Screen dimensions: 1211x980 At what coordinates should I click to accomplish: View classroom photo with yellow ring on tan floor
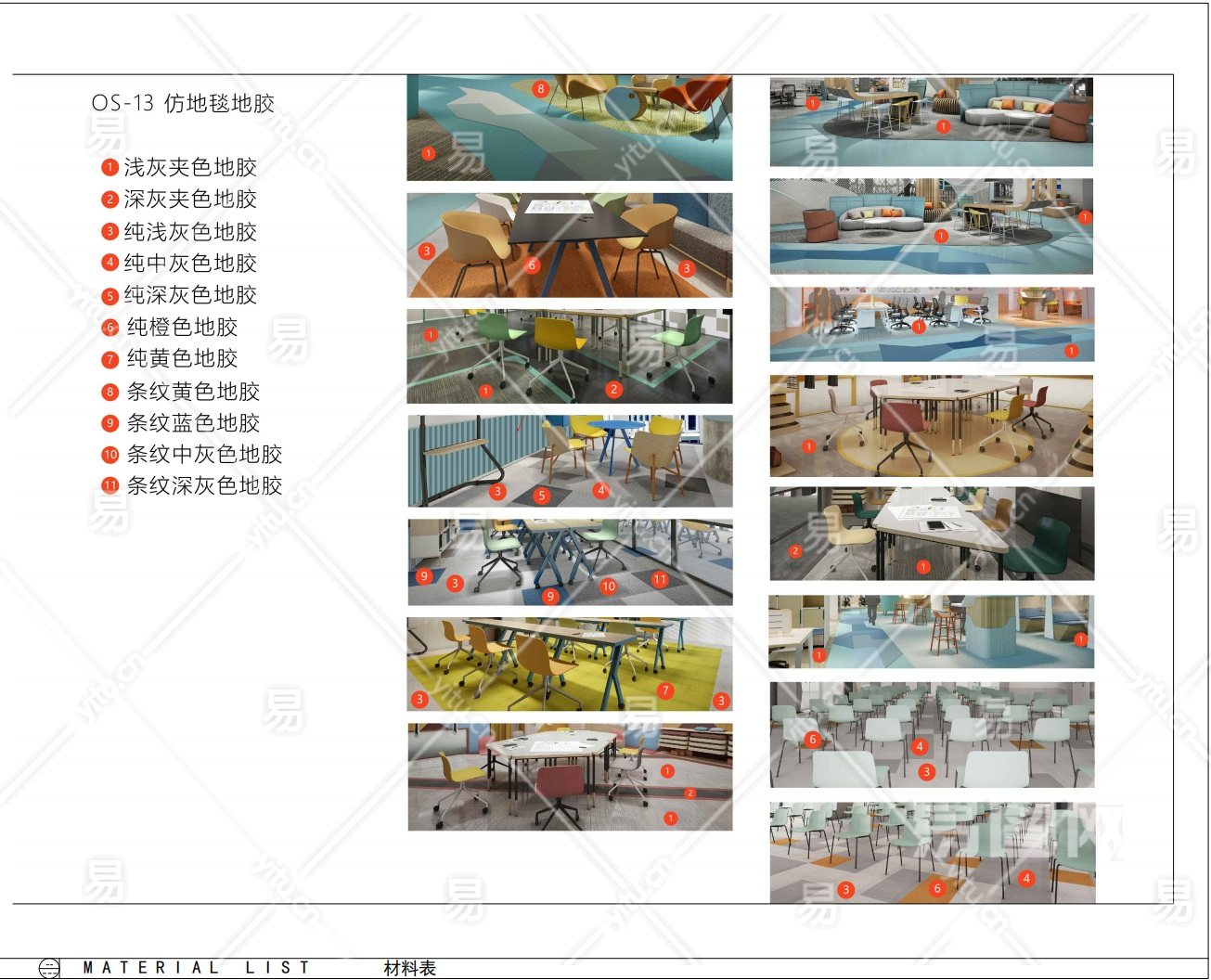click(932, 426)
